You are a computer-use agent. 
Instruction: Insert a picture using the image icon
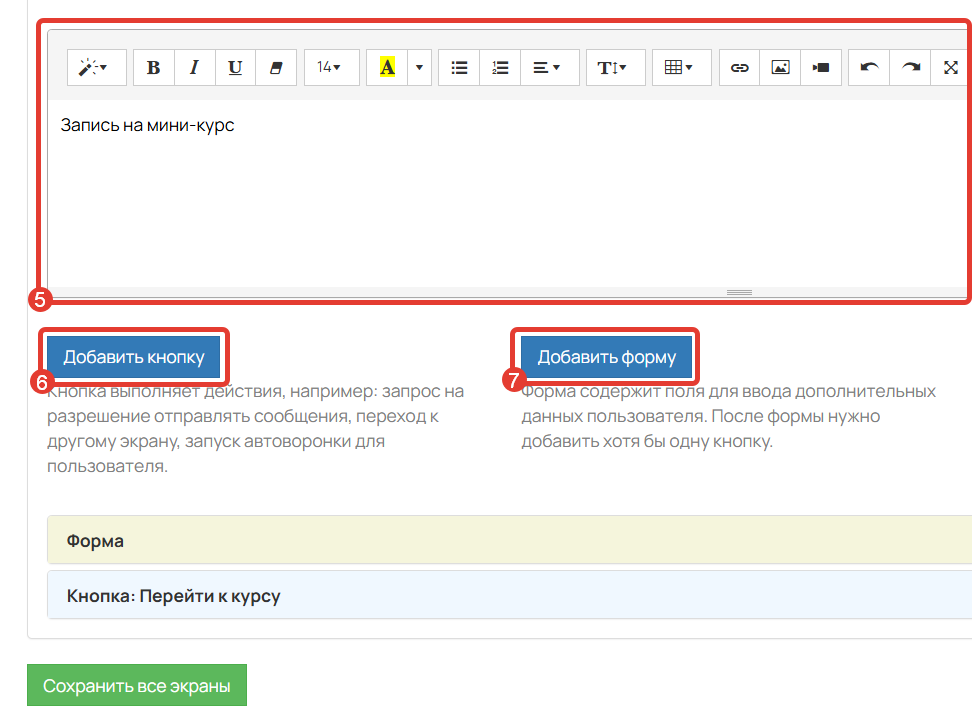click(781, 68)
